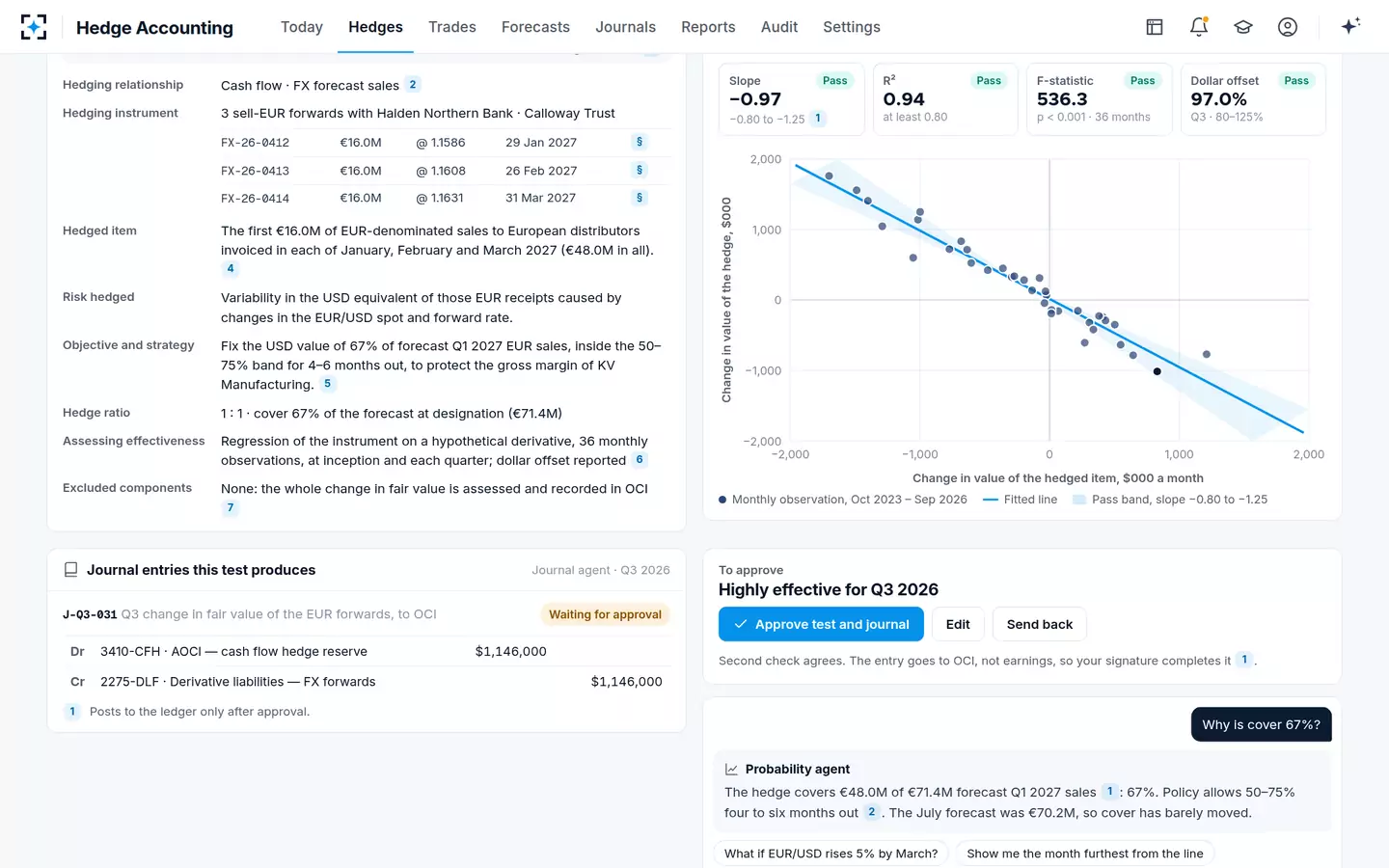Click the Send back button
The width and height of the screenshot is (1389, 868).
tap(1040, 624)
